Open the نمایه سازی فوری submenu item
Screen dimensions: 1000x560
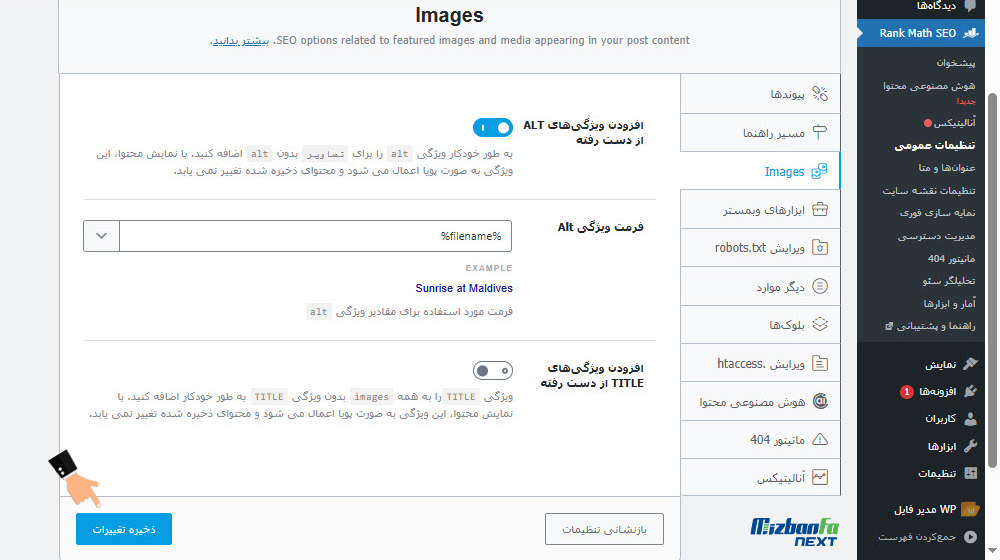click(x=937, y=213)
